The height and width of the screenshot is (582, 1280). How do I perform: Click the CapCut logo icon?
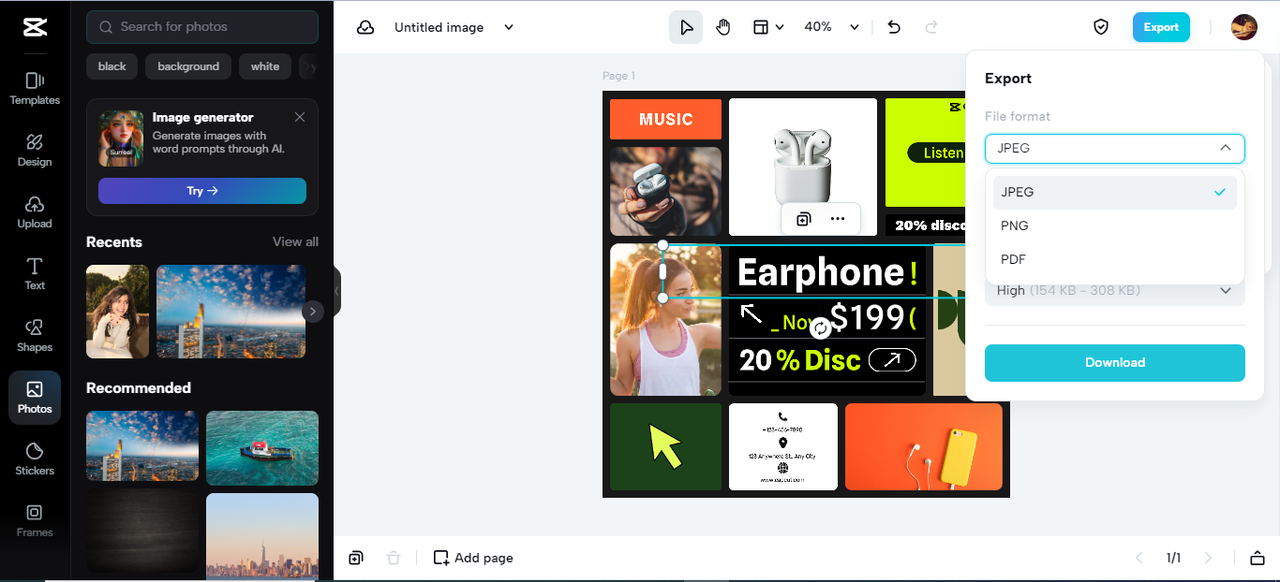[x=35, y=27]
